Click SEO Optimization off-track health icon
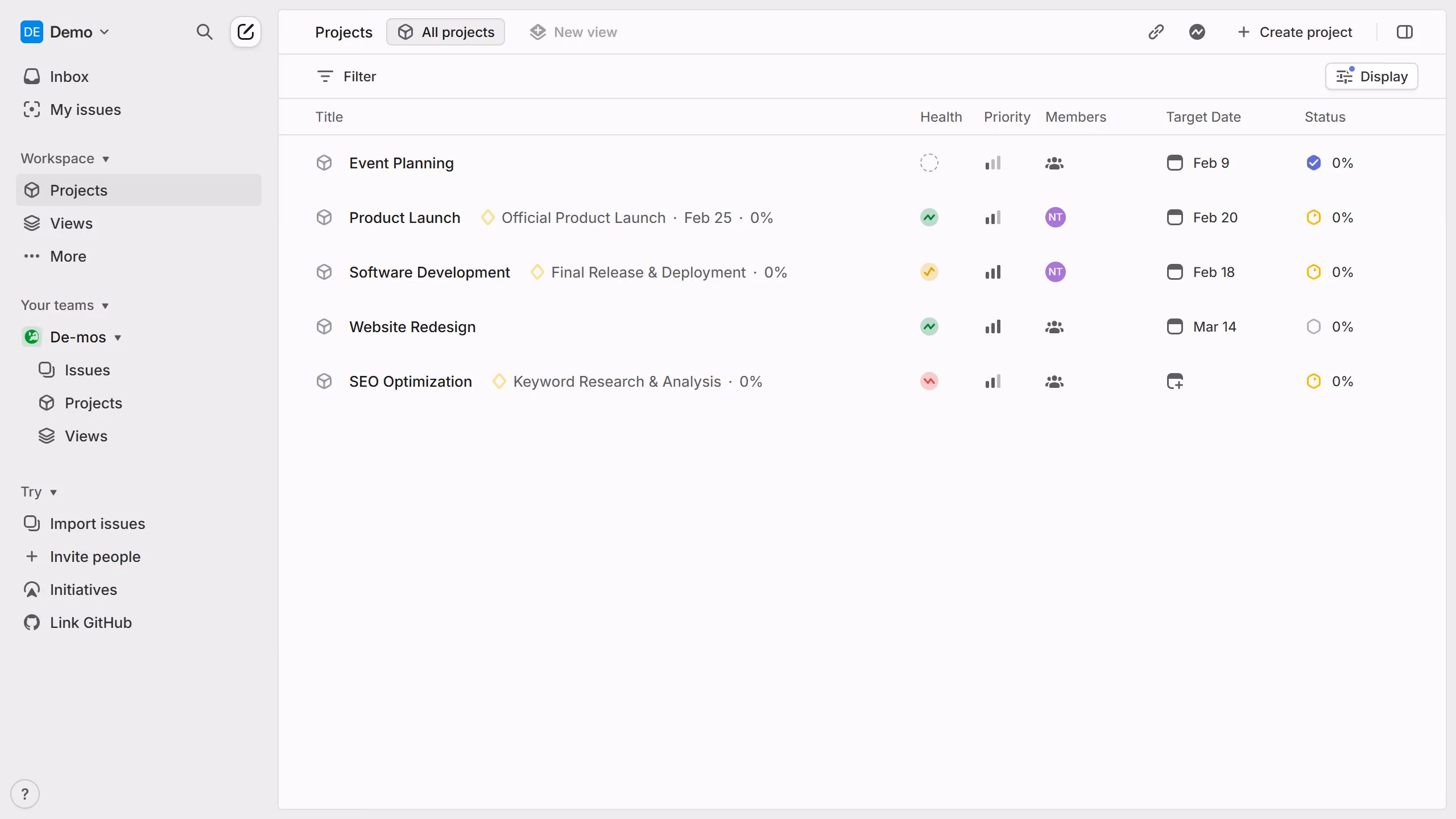1456x819 pixels. (929, 382)
